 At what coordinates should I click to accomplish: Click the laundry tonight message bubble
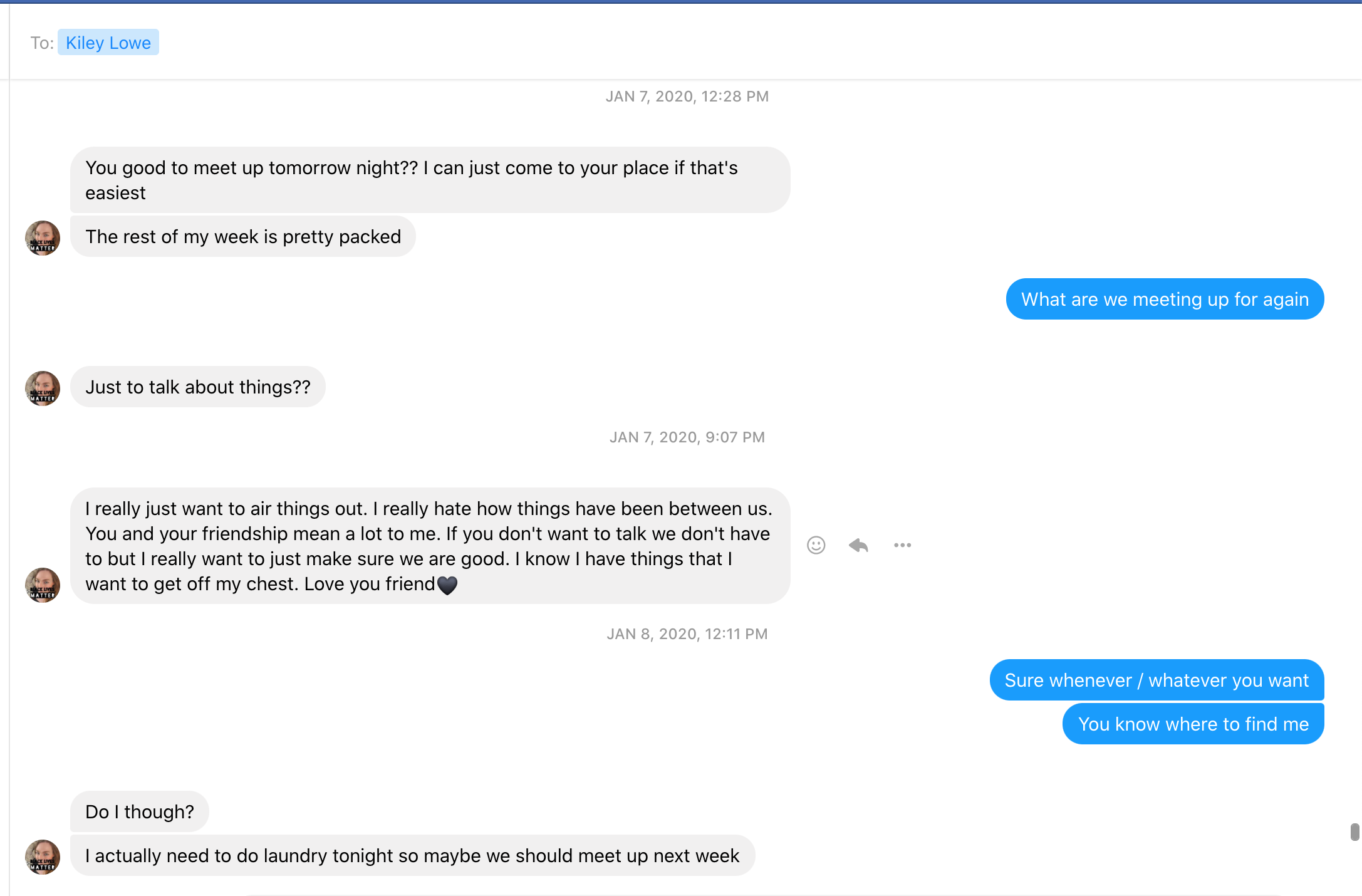tap(412, 856)
